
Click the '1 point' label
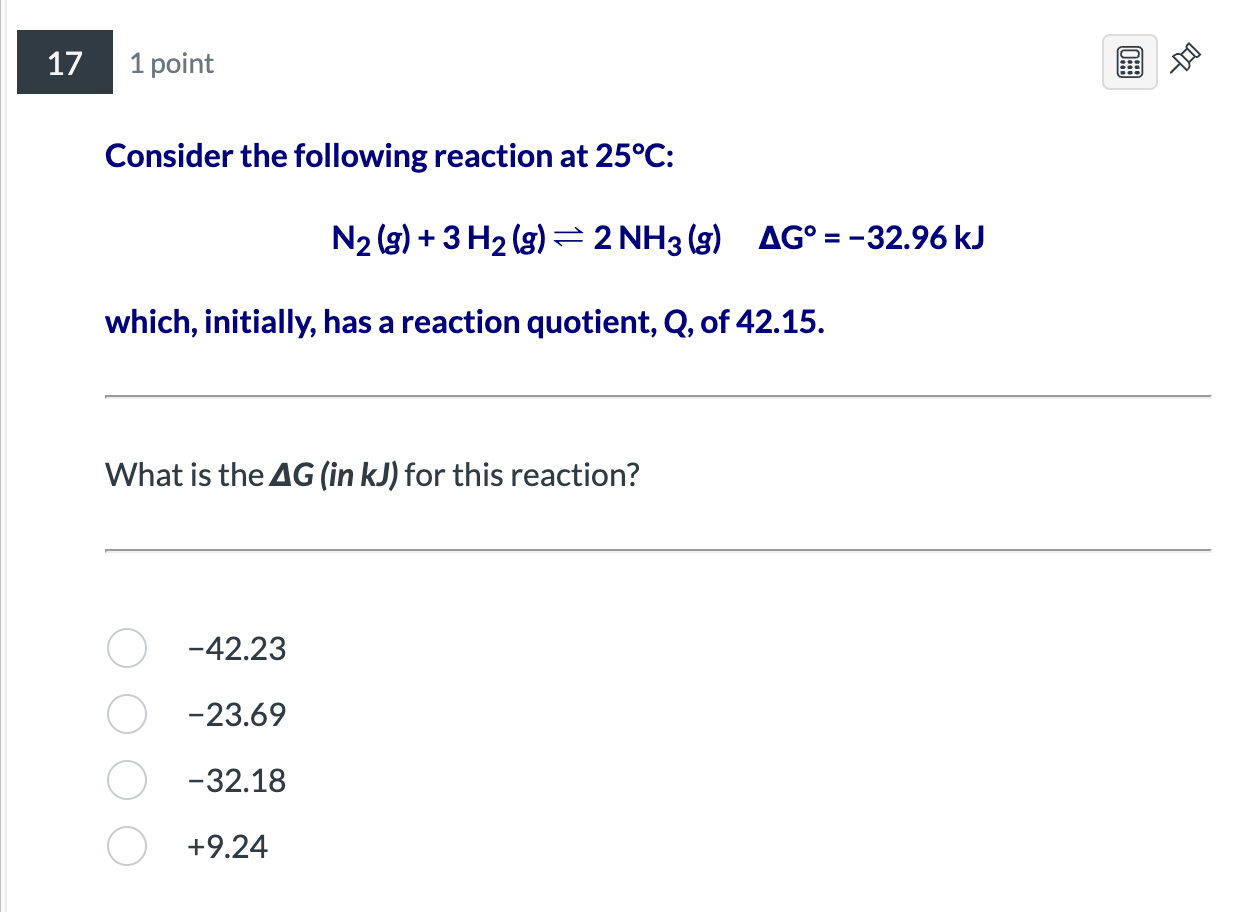click(x=170, y=63)
